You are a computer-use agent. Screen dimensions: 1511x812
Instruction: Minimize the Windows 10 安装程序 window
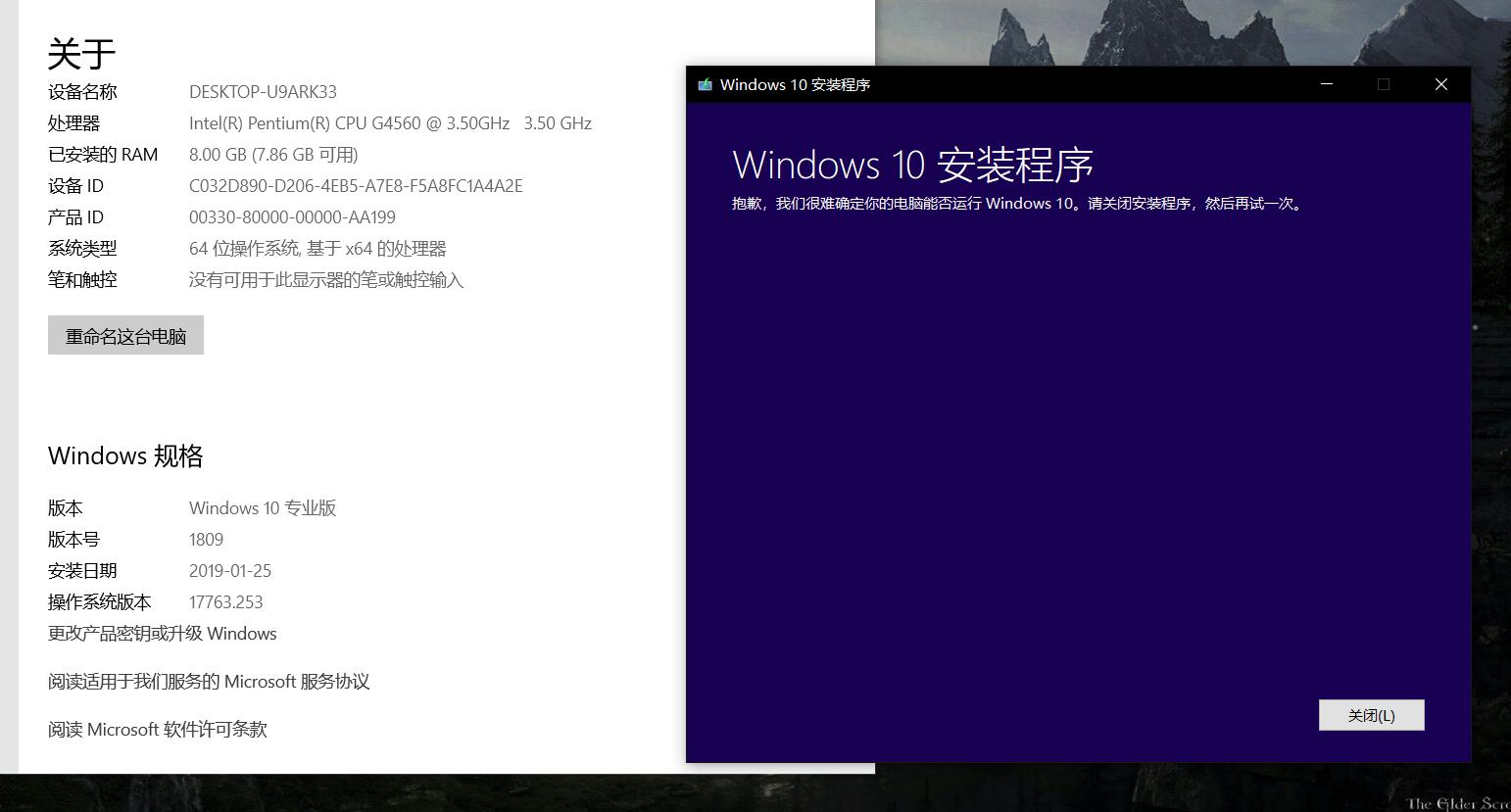1327,84
